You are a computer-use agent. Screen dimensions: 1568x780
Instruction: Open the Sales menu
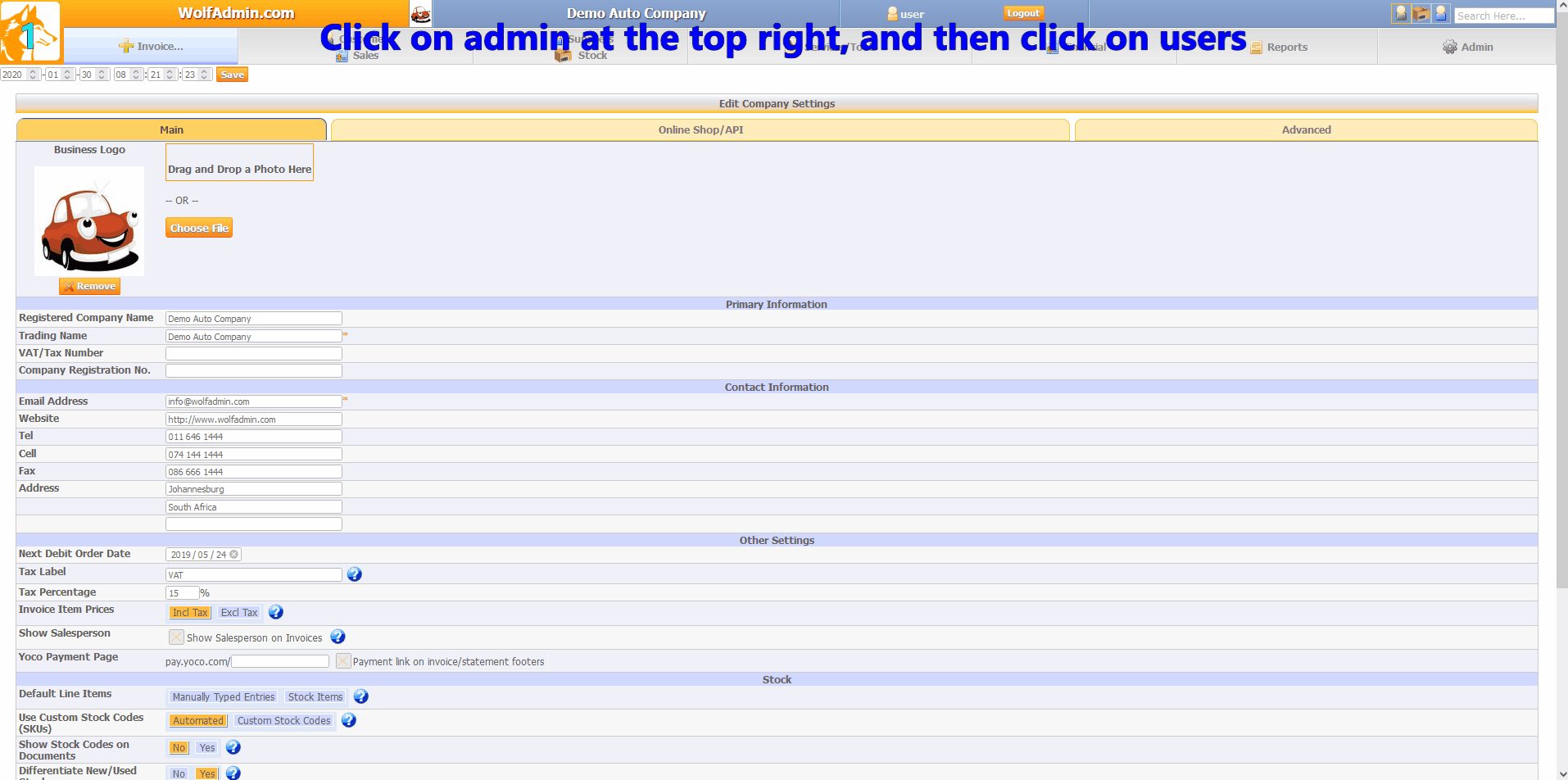(357, 55)
